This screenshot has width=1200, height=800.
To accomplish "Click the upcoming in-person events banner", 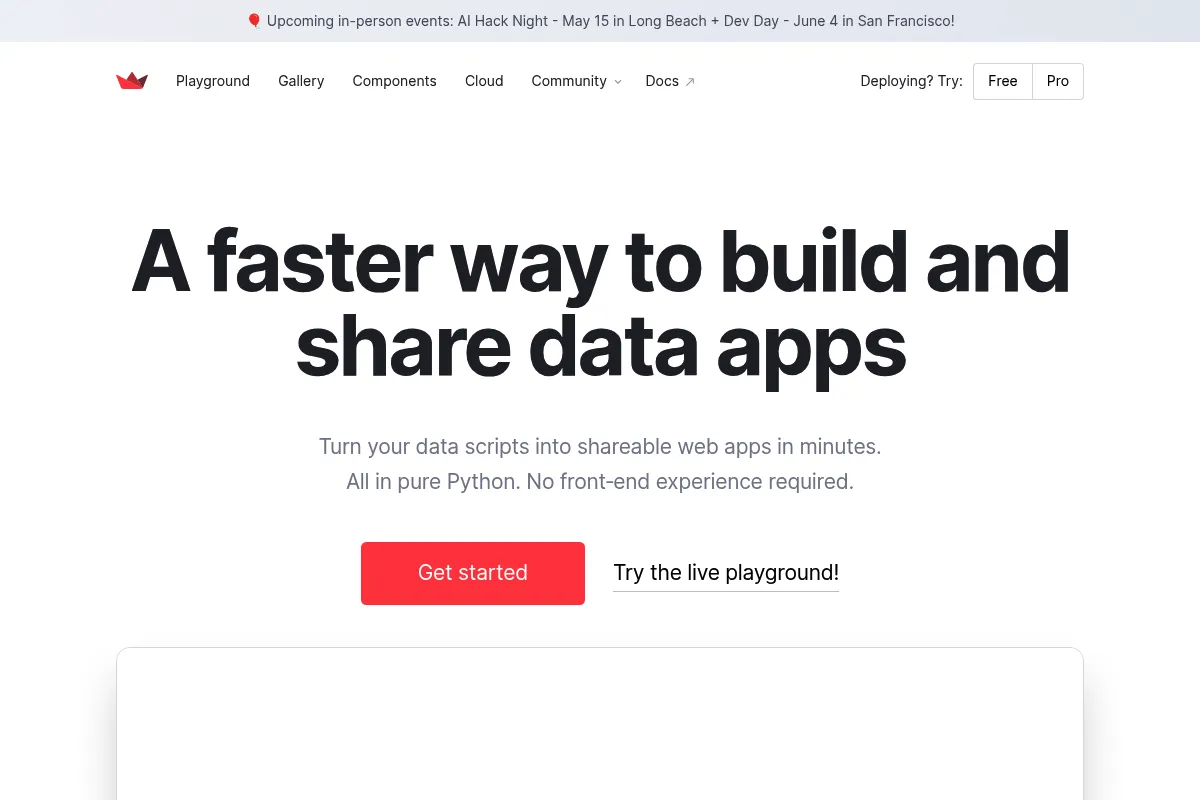I will tap(600, 20).
